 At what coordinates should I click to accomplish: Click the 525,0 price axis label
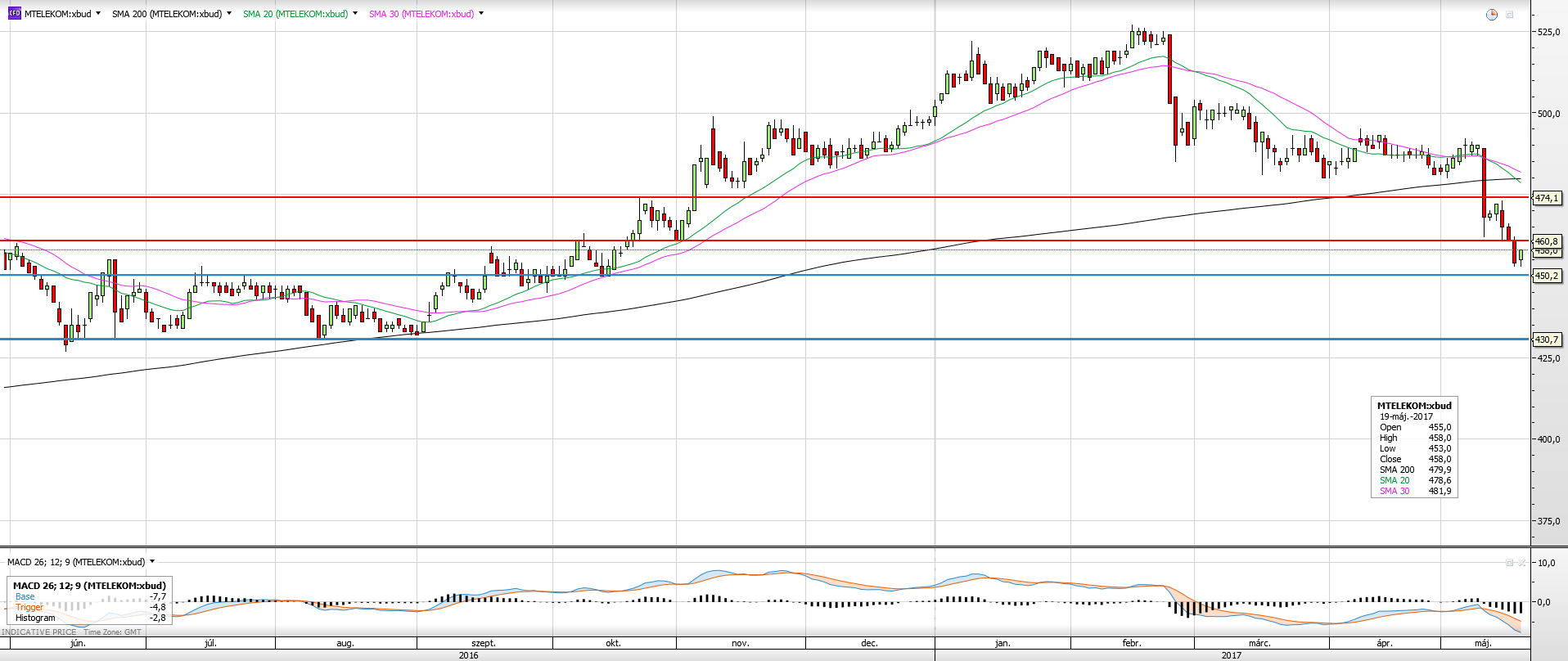click(1548, 32)
